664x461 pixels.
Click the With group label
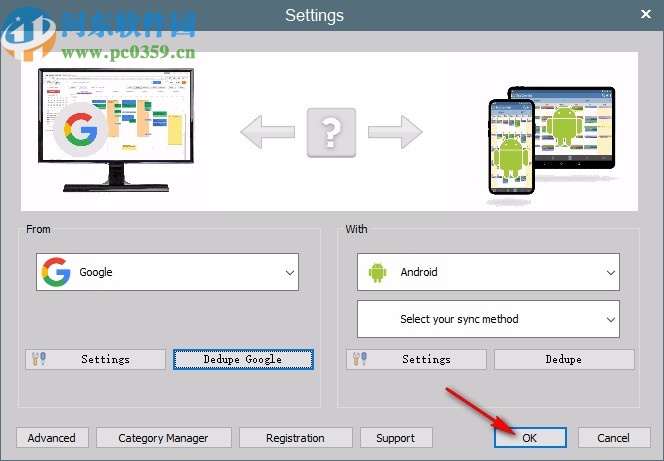pyautogui.click(x=356, y=229)
